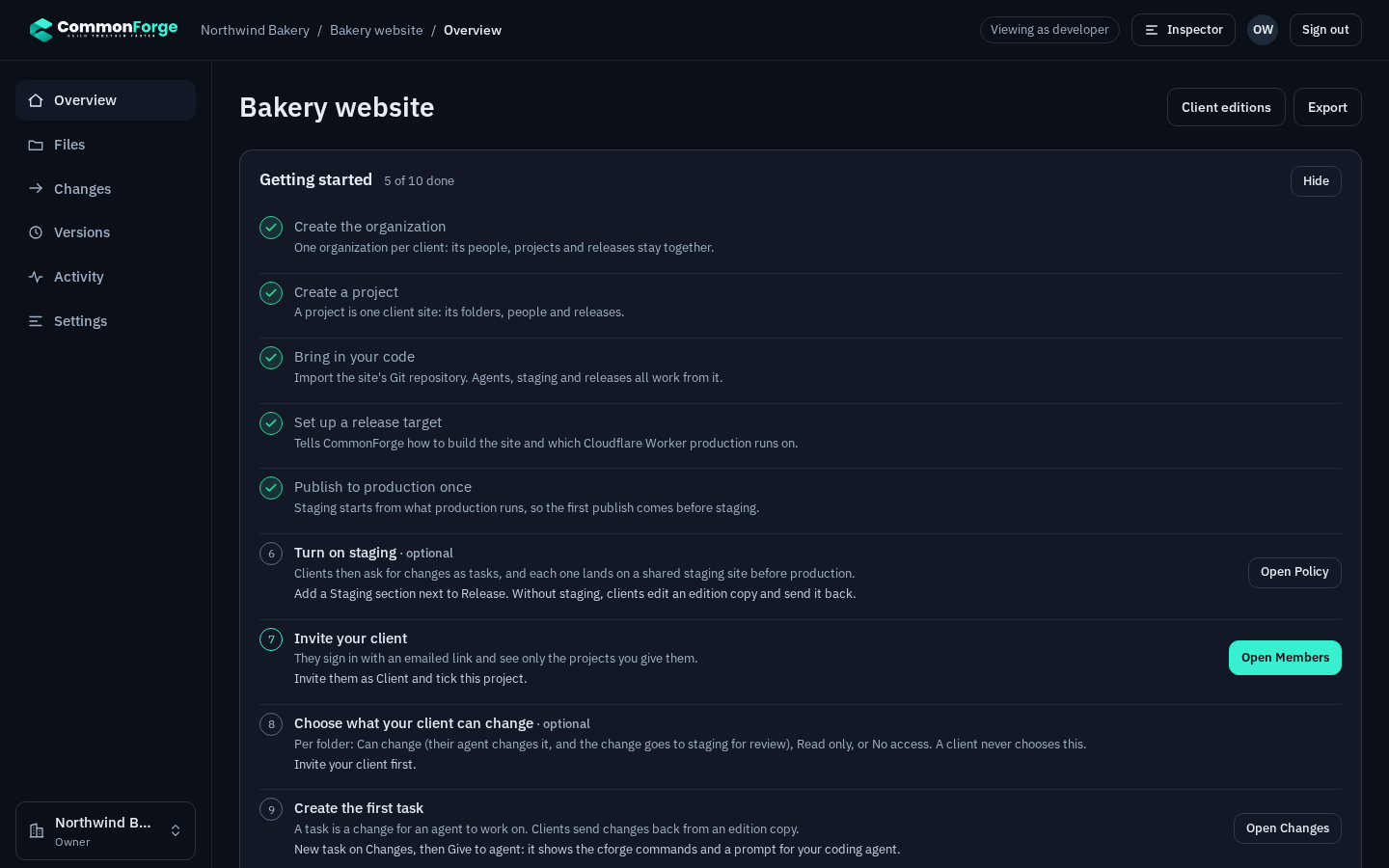
Task: Click step number 7 circle for Invite your client
Action: (x=271, y=639)
